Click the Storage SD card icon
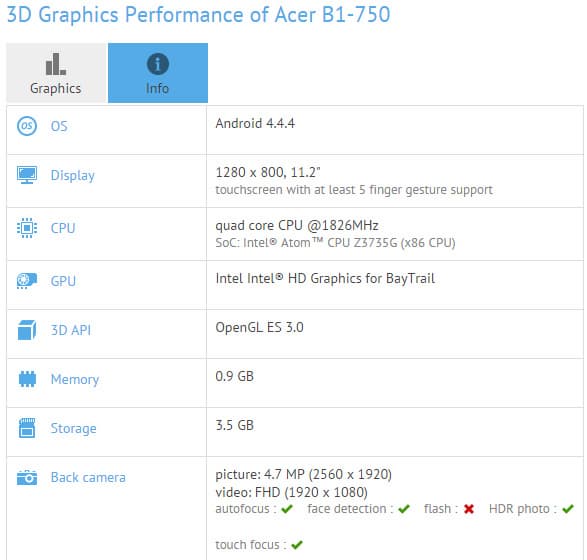Screen dimensions: 587x560 pos(27,428)
